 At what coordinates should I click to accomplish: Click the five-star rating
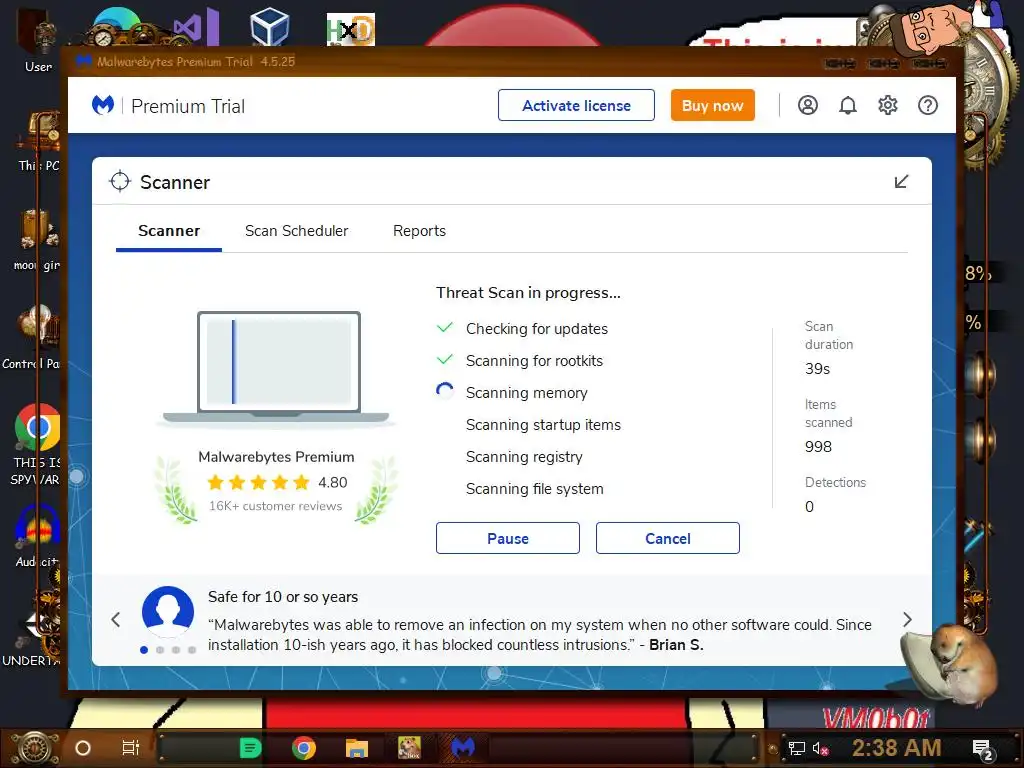pyautogui.click(x=258, y=483)
